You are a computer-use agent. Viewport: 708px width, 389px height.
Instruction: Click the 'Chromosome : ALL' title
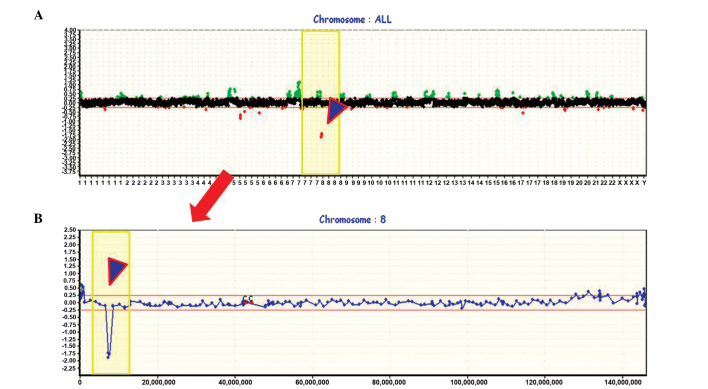click(x=352, y=19)
